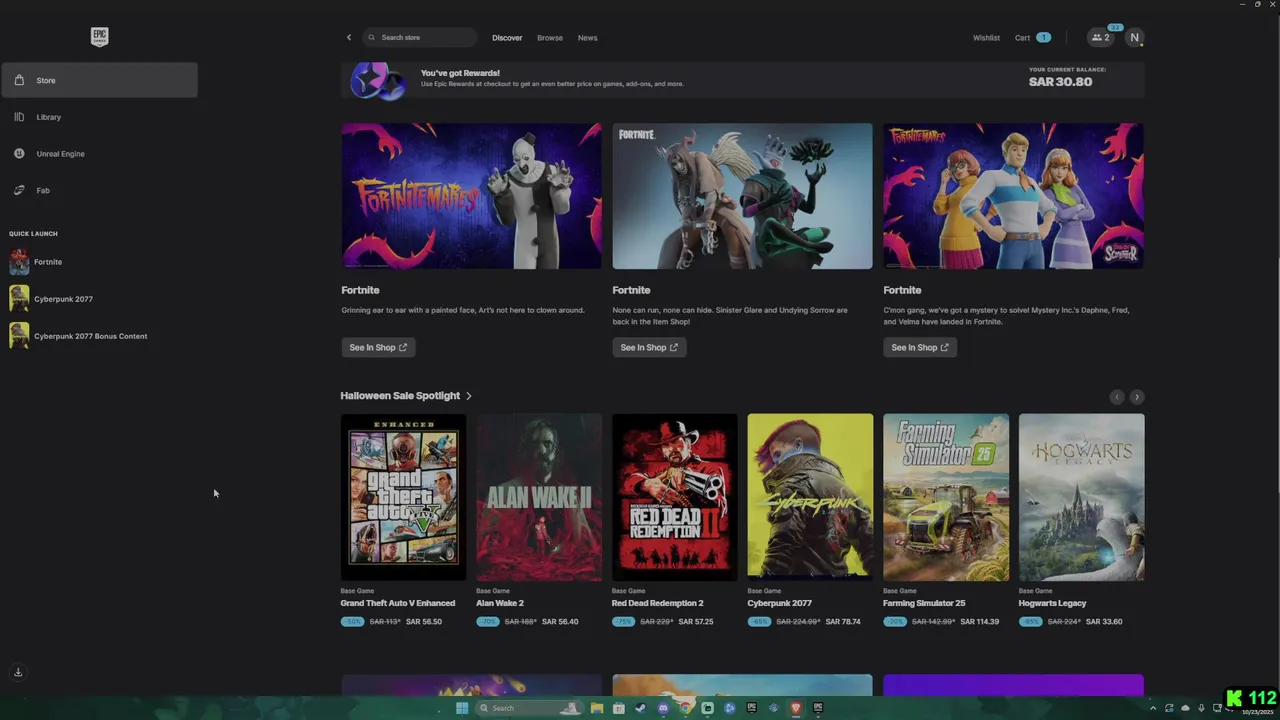Open the Red Dead Redemption 2 cover
The height and width of the screenshot is (720, 1280).
675,497
